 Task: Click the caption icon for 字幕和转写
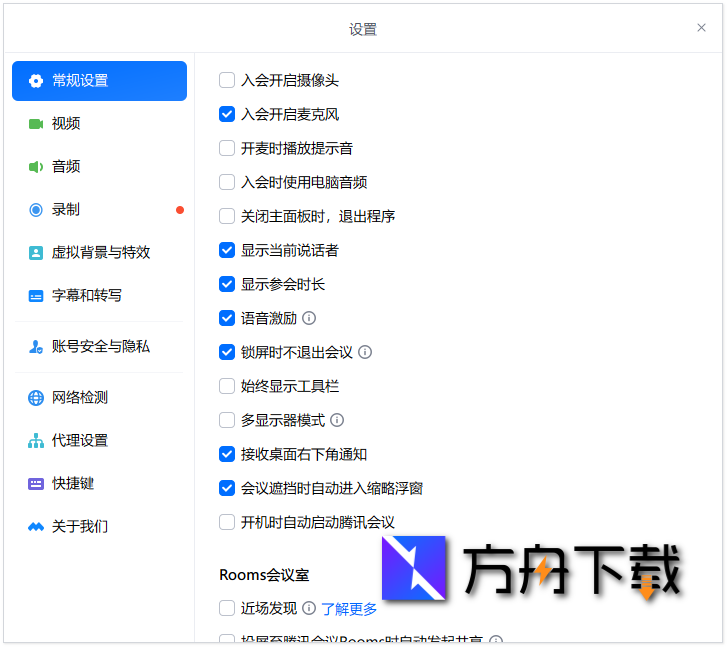pos(36,296)
